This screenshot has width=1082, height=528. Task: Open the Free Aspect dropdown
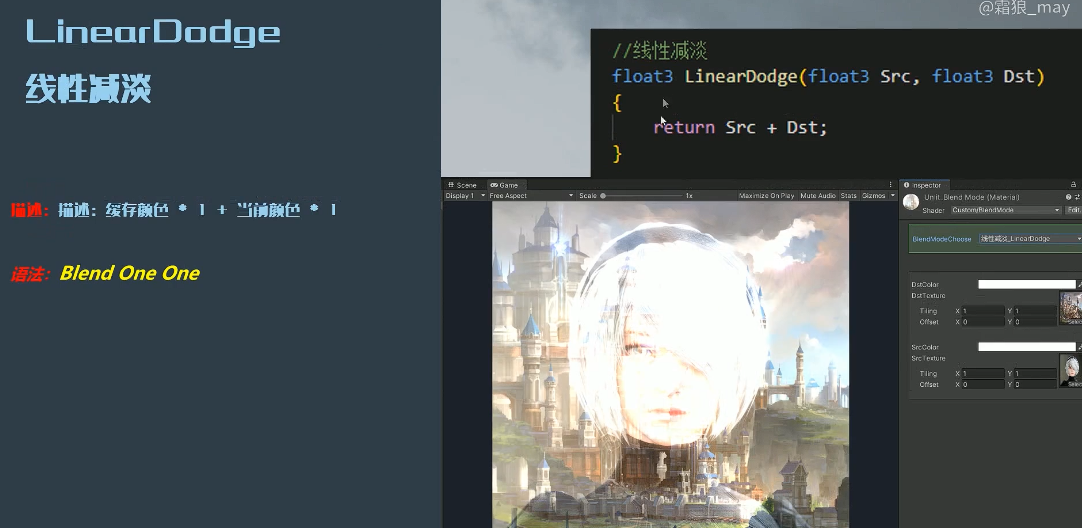click(x=531, y=196)
